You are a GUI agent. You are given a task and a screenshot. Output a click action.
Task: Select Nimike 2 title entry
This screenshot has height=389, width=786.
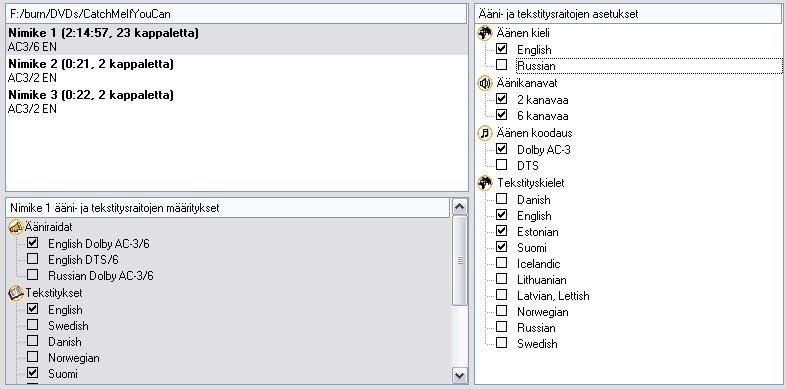tap(236, 71)
